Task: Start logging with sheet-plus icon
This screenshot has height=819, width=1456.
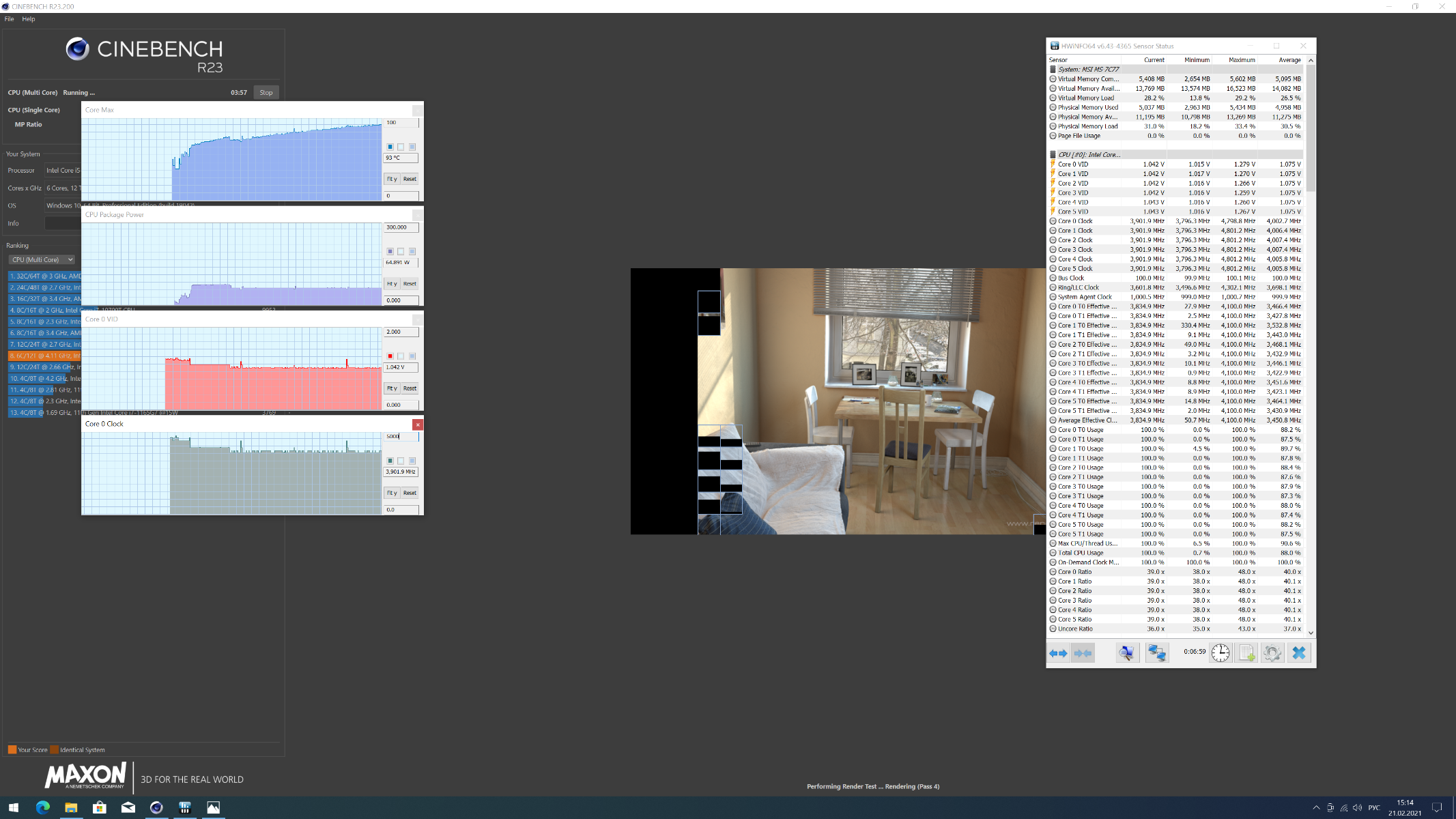Action: pyautogui.click(x=1246, y=653)
